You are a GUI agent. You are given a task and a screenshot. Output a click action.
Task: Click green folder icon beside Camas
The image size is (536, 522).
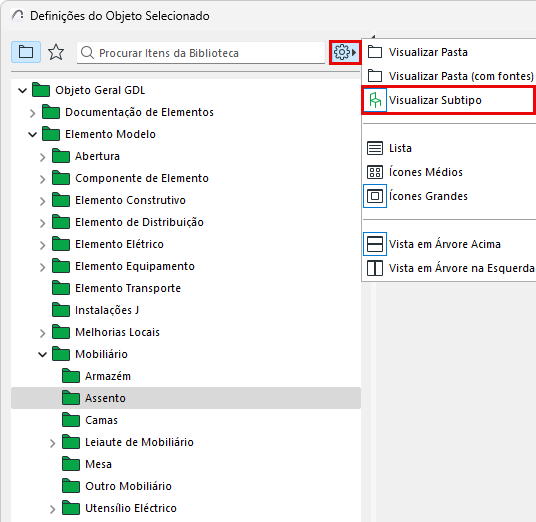pyautogui.click(x=71, y=419)
